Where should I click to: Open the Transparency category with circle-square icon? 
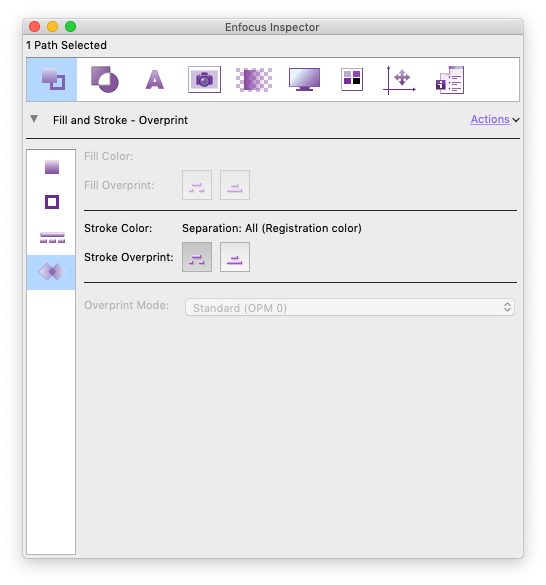pos(104,79)
